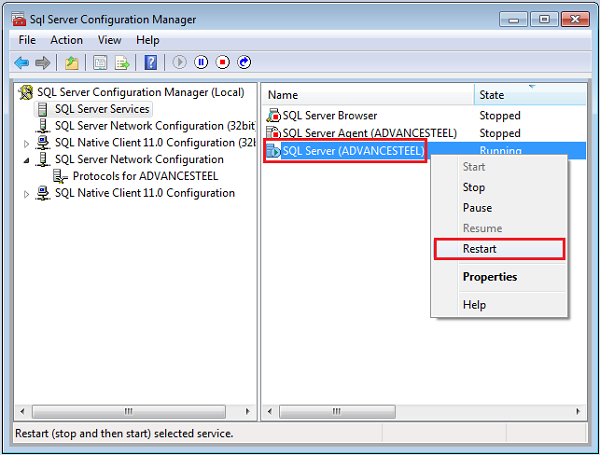Select the SQL Server (ADVANCESTEEL) row
The height and width of the screenshot is (455, 600).
click(x=425, y=150)
